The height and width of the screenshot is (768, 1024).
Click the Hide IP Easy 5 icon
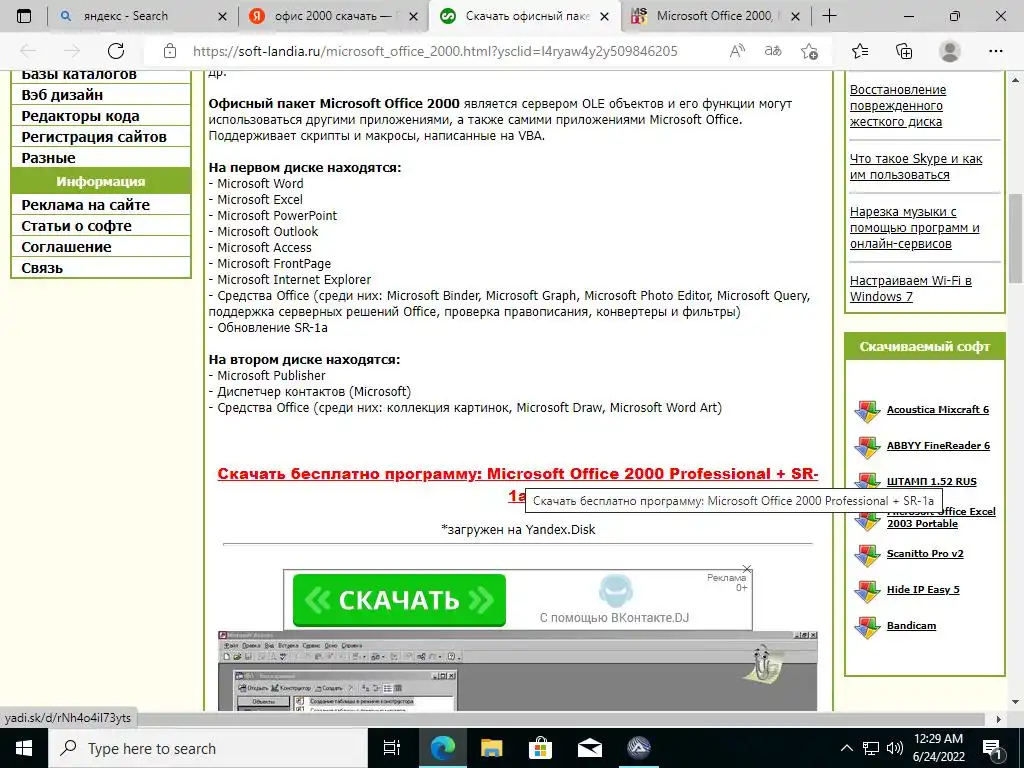[x=867, y=592]
